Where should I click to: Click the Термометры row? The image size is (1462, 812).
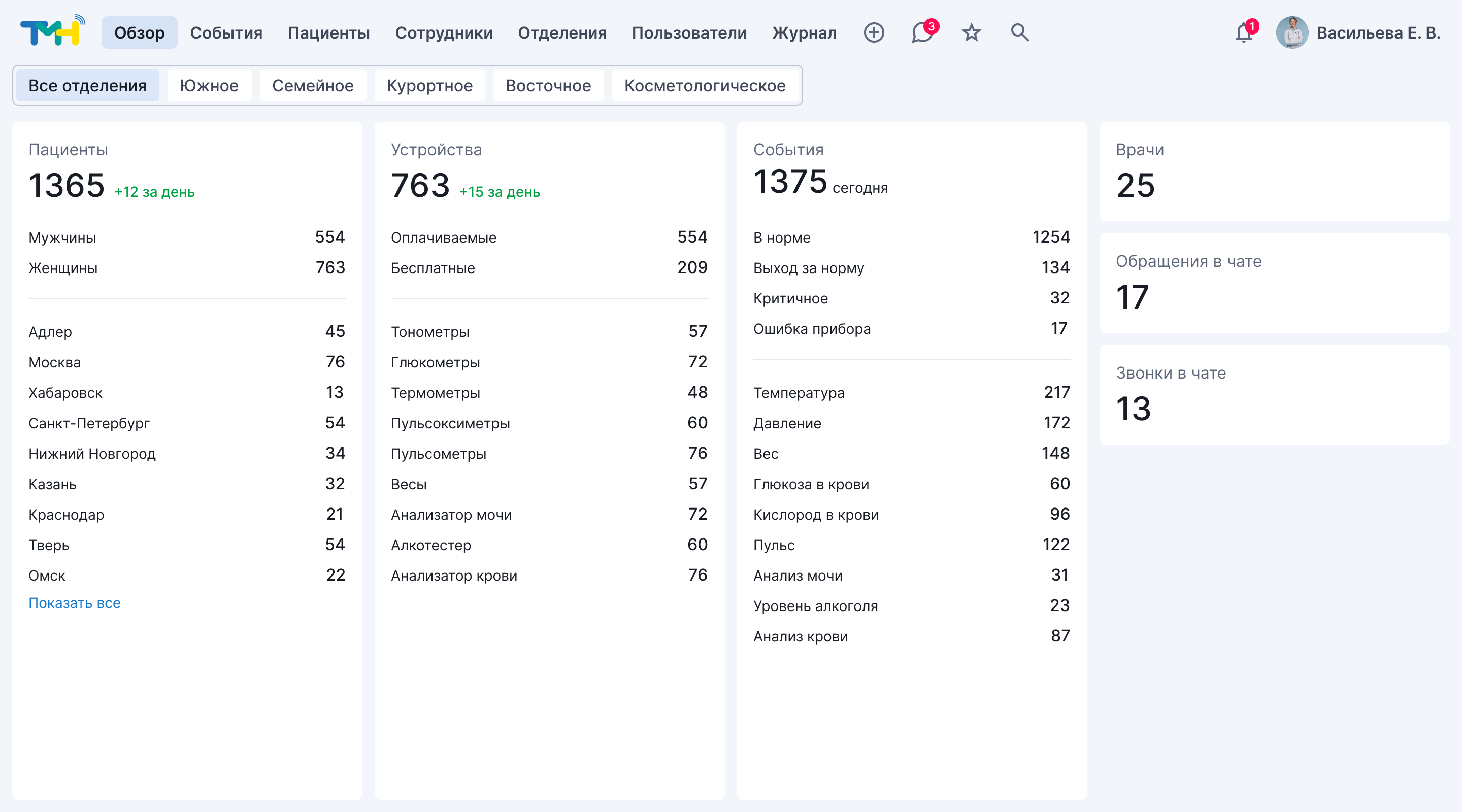[549, 393]
